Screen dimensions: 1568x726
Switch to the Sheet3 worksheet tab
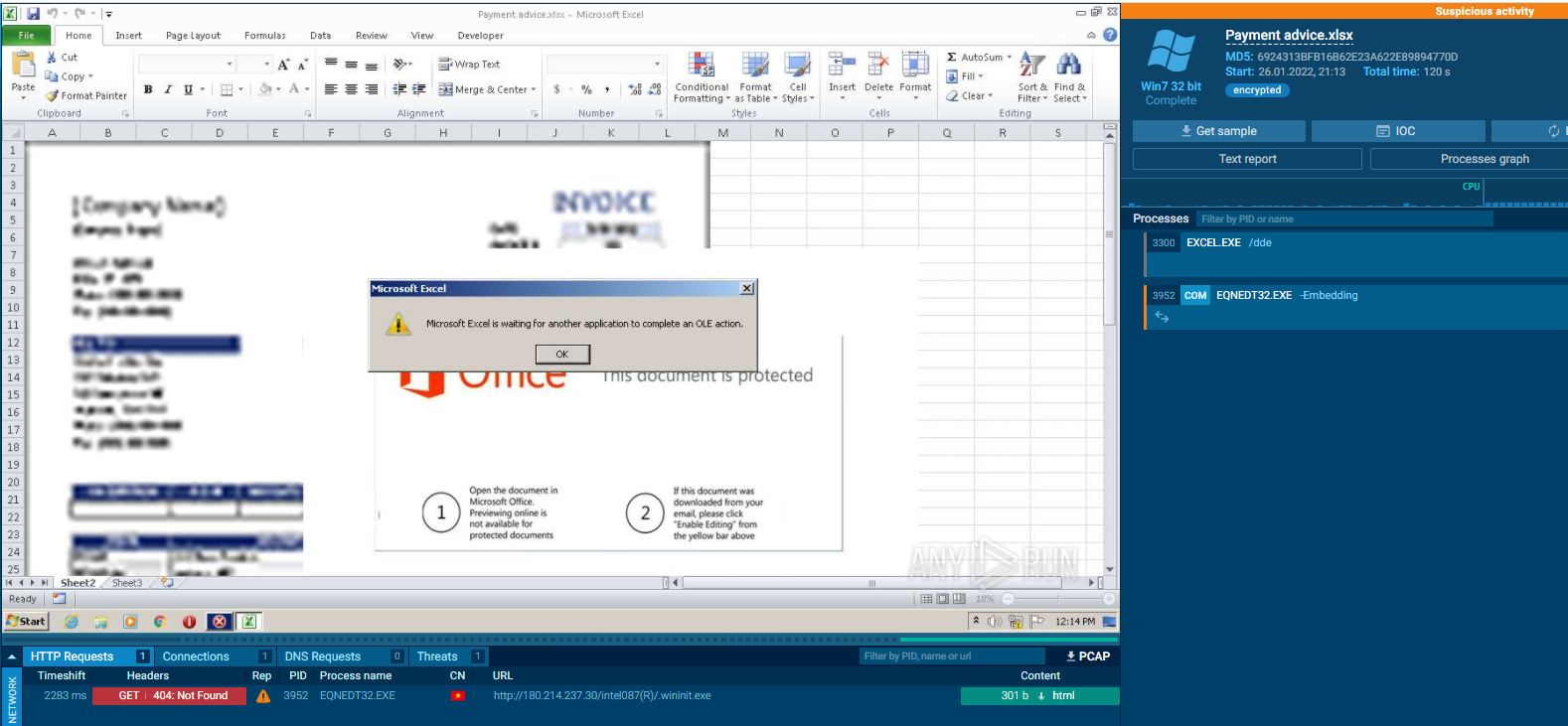[x=126, y=583]
